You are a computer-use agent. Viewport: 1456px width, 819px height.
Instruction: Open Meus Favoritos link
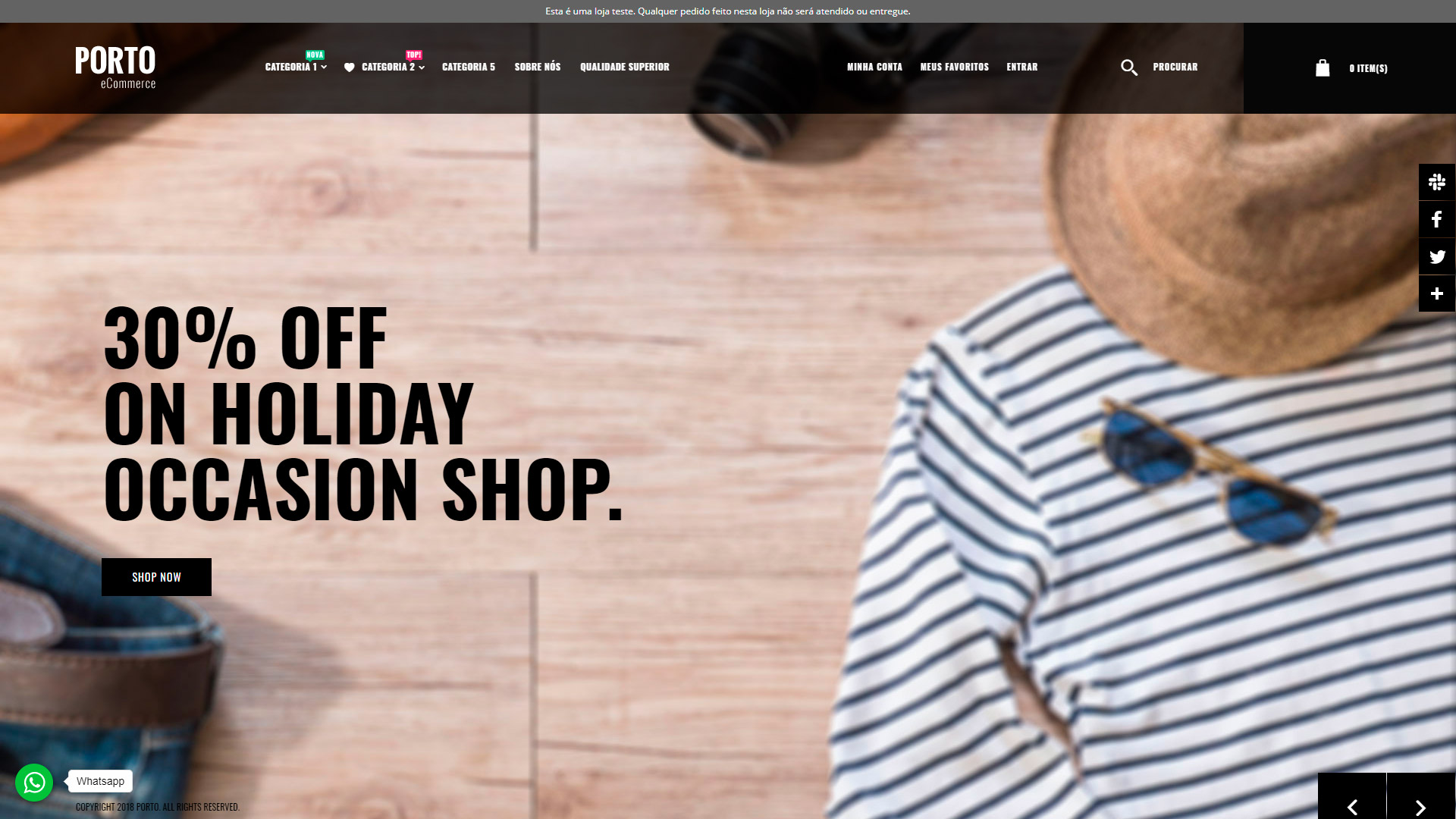tap(954, 67)
